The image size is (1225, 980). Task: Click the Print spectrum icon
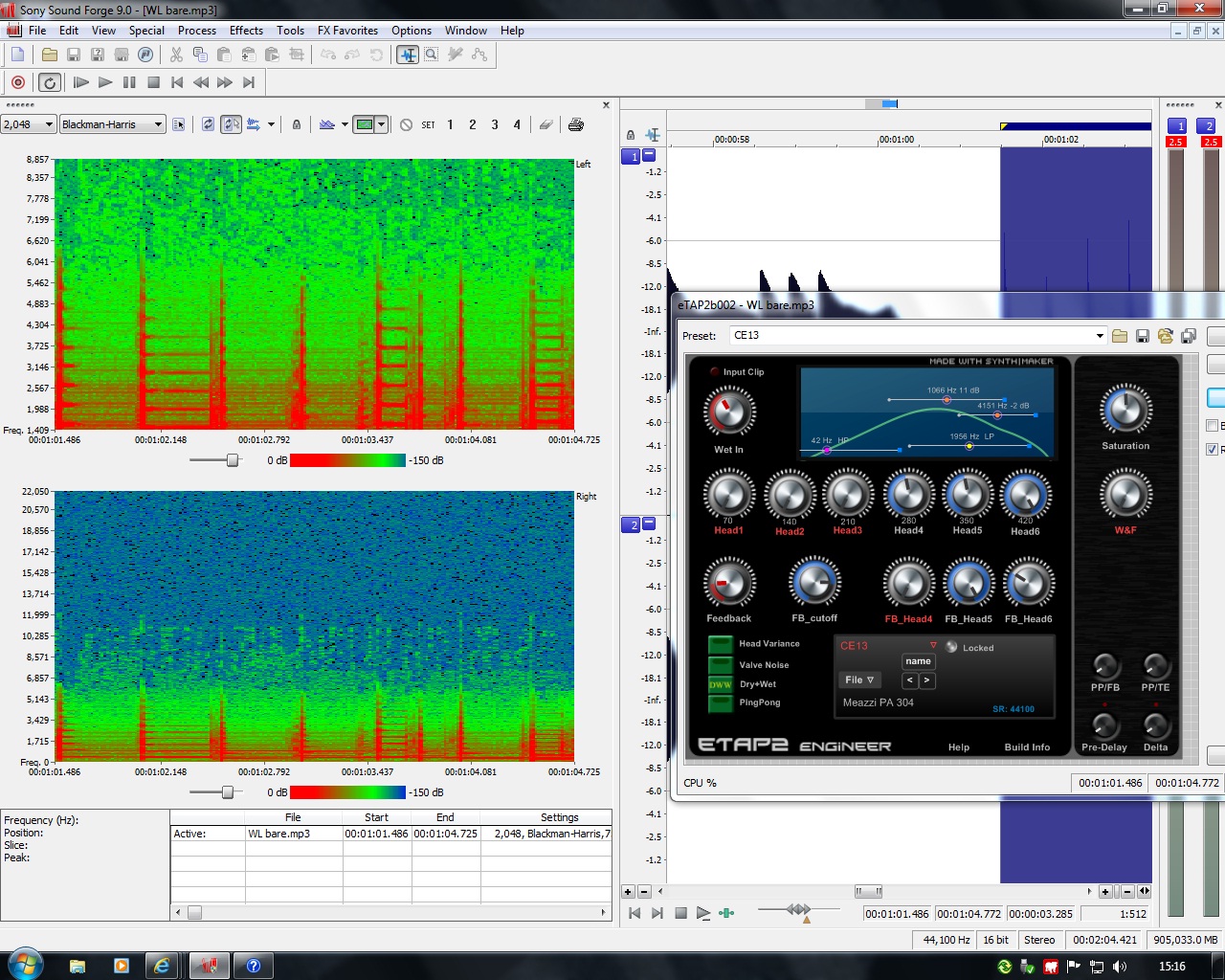click(576, 124)
